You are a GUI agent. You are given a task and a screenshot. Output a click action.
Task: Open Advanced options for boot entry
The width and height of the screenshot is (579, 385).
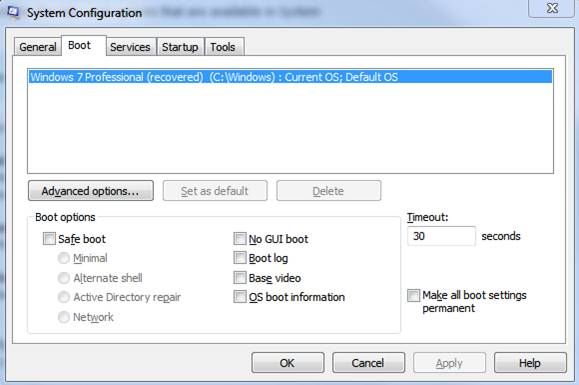coord(91,191)
